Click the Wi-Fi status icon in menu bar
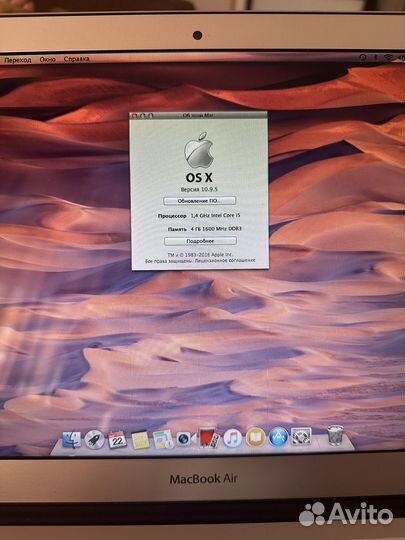Screen dimensions: 405x540 click(389, 58)
